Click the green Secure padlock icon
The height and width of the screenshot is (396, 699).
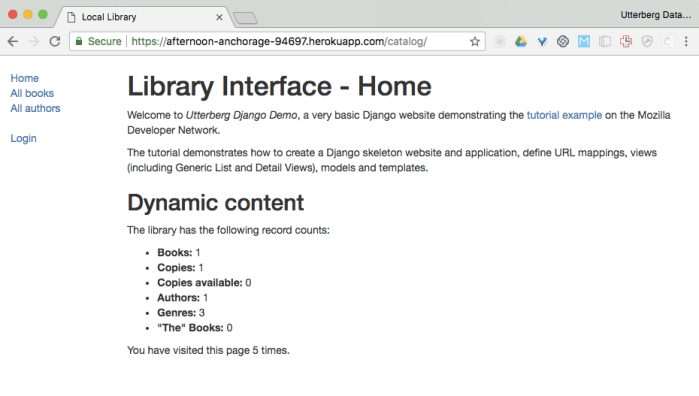pos(79,41)
